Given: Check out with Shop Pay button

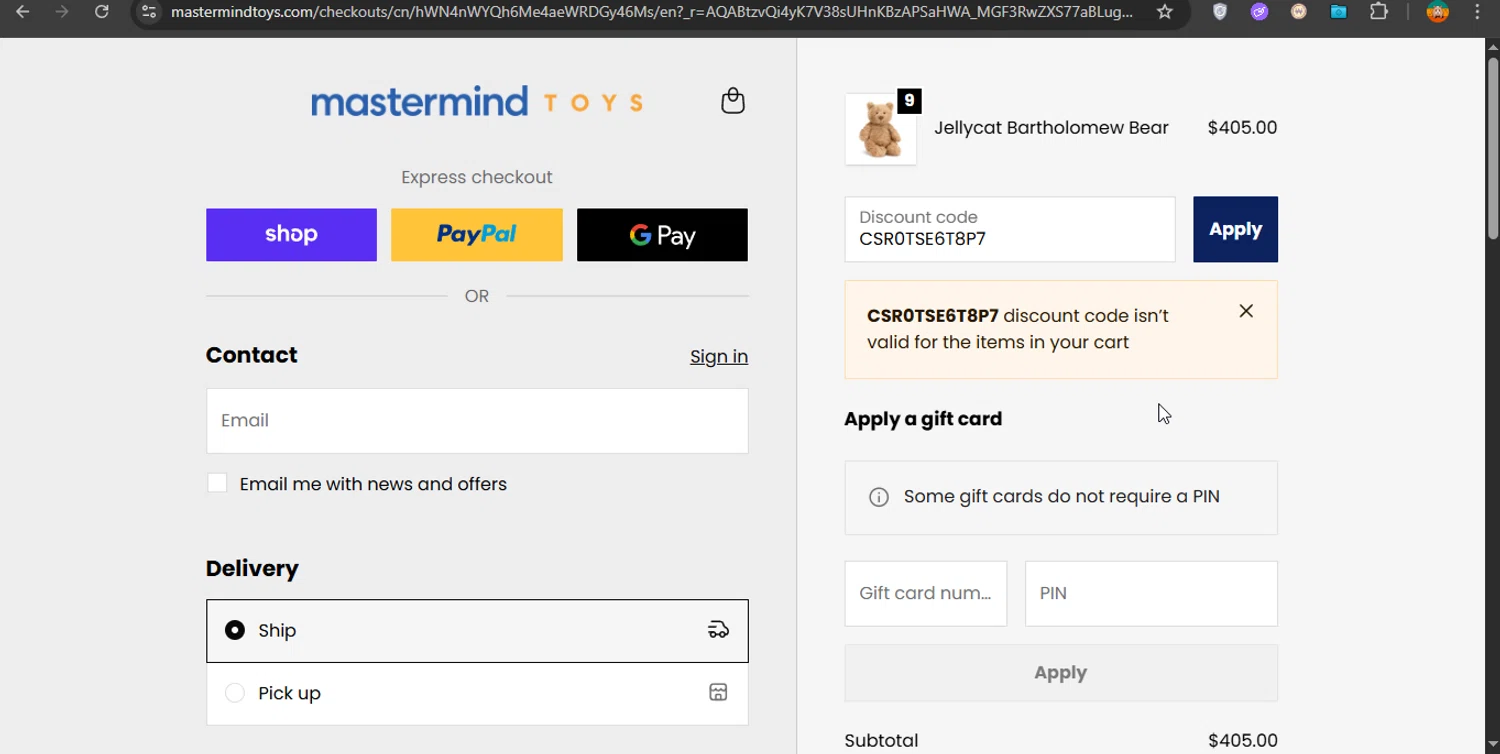Looking at the screenshot, I should point(291,235).
